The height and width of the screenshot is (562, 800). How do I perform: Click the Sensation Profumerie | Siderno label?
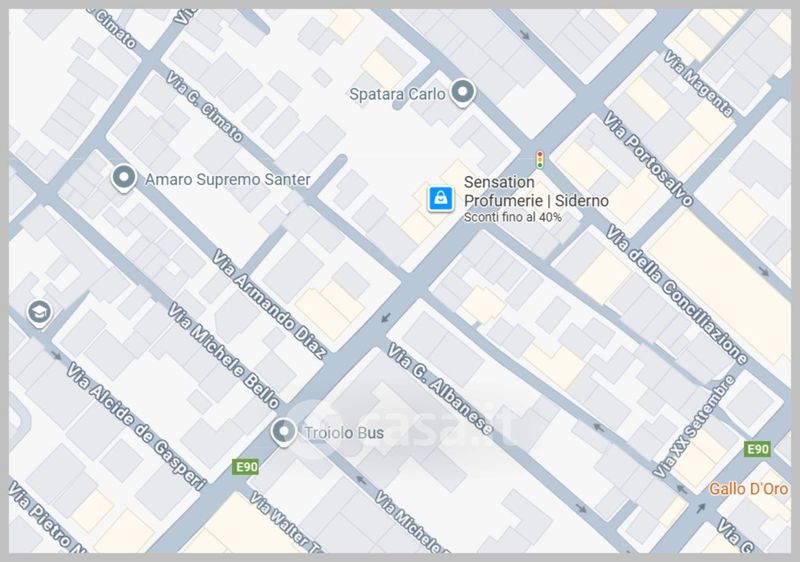pyautogui.click(x=536, y=191)
